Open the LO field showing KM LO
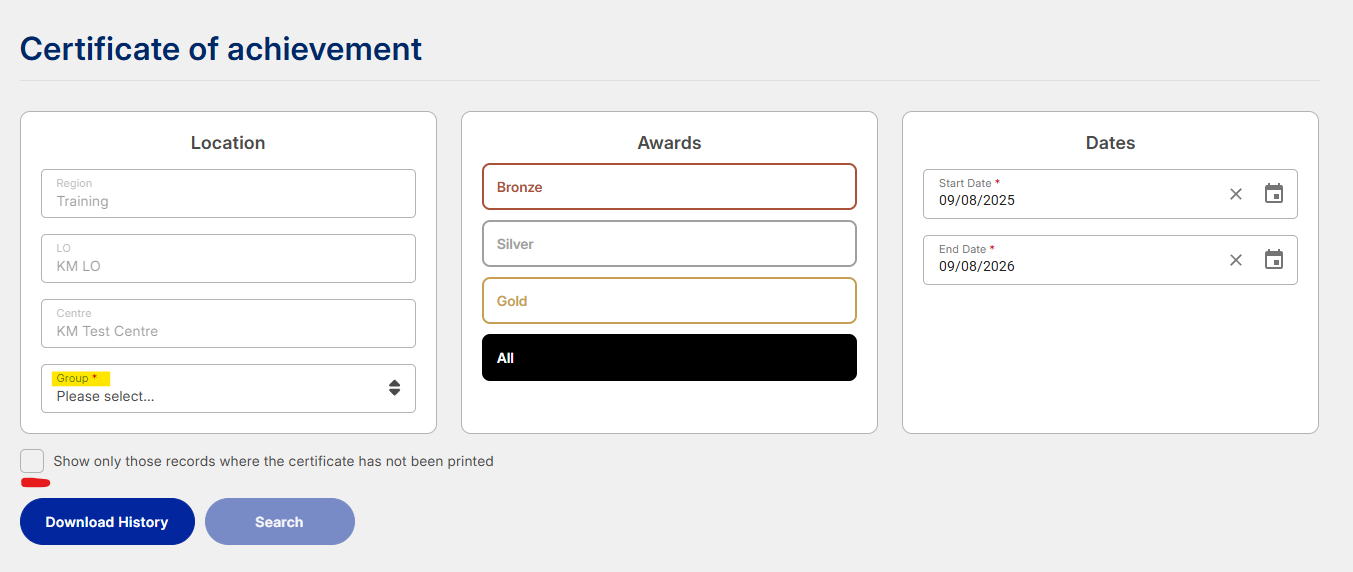This screenshot has width=1353, height=572. 228,258
